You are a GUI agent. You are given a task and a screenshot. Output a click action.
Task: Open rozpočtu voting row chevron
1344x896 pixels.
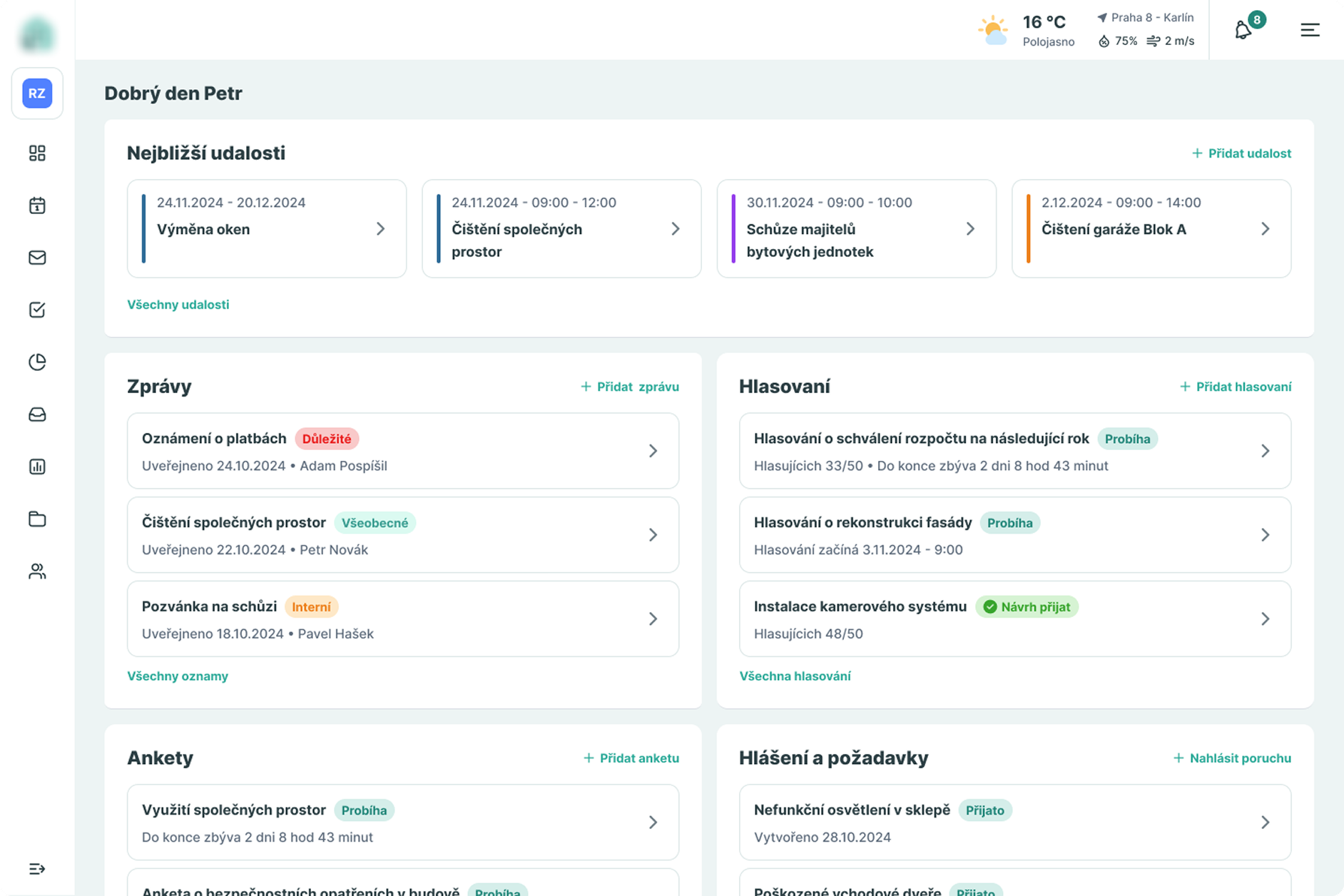(1266, 451)
